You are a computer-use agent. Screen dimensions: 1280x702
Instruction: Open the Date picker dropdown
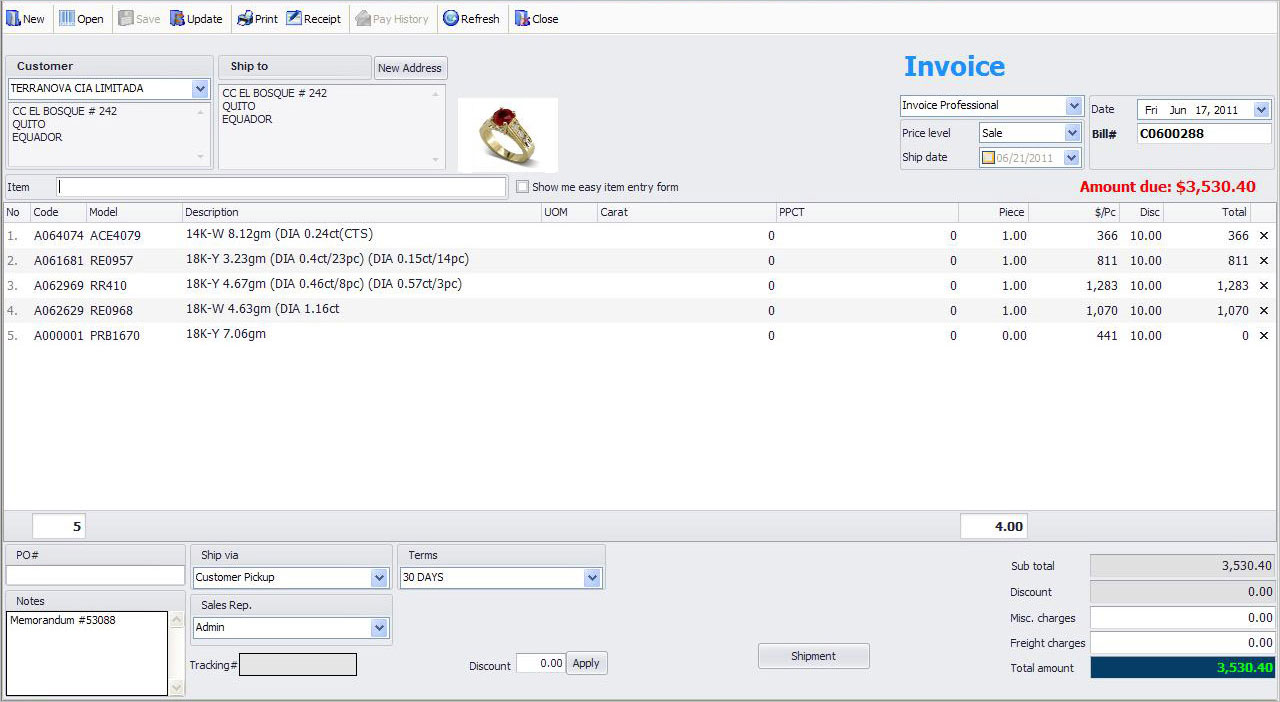click(x=1261, y=110)
